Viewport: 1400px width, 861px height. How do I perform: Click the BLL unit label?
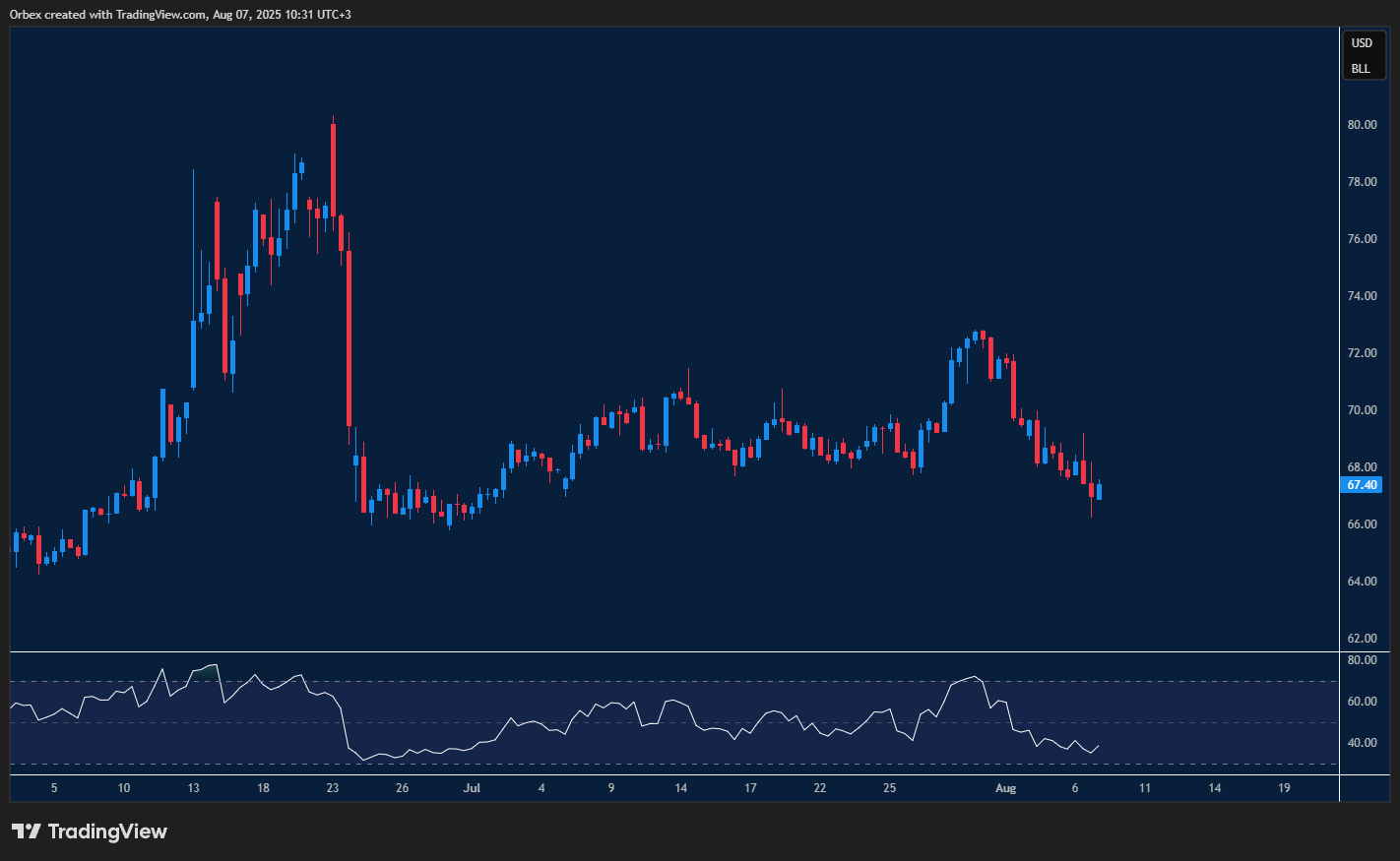click(1361, 69)
